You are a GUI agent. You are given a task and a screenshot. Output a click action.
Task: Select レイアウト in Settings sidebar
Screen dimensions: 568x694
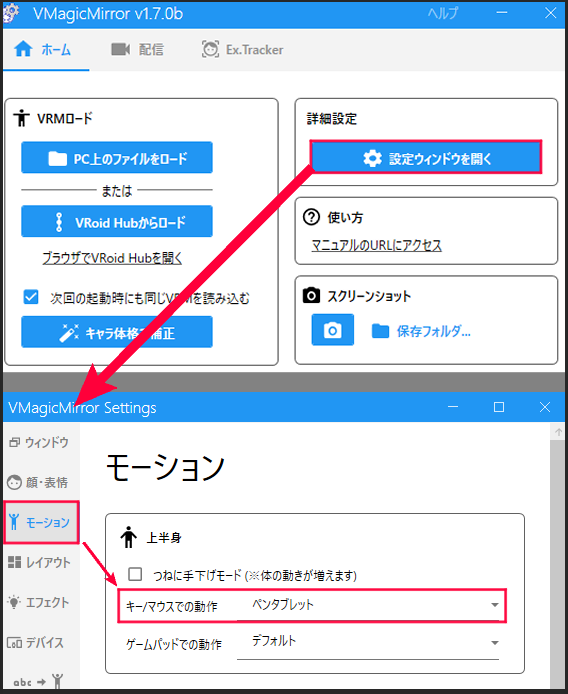coord(41,563)
